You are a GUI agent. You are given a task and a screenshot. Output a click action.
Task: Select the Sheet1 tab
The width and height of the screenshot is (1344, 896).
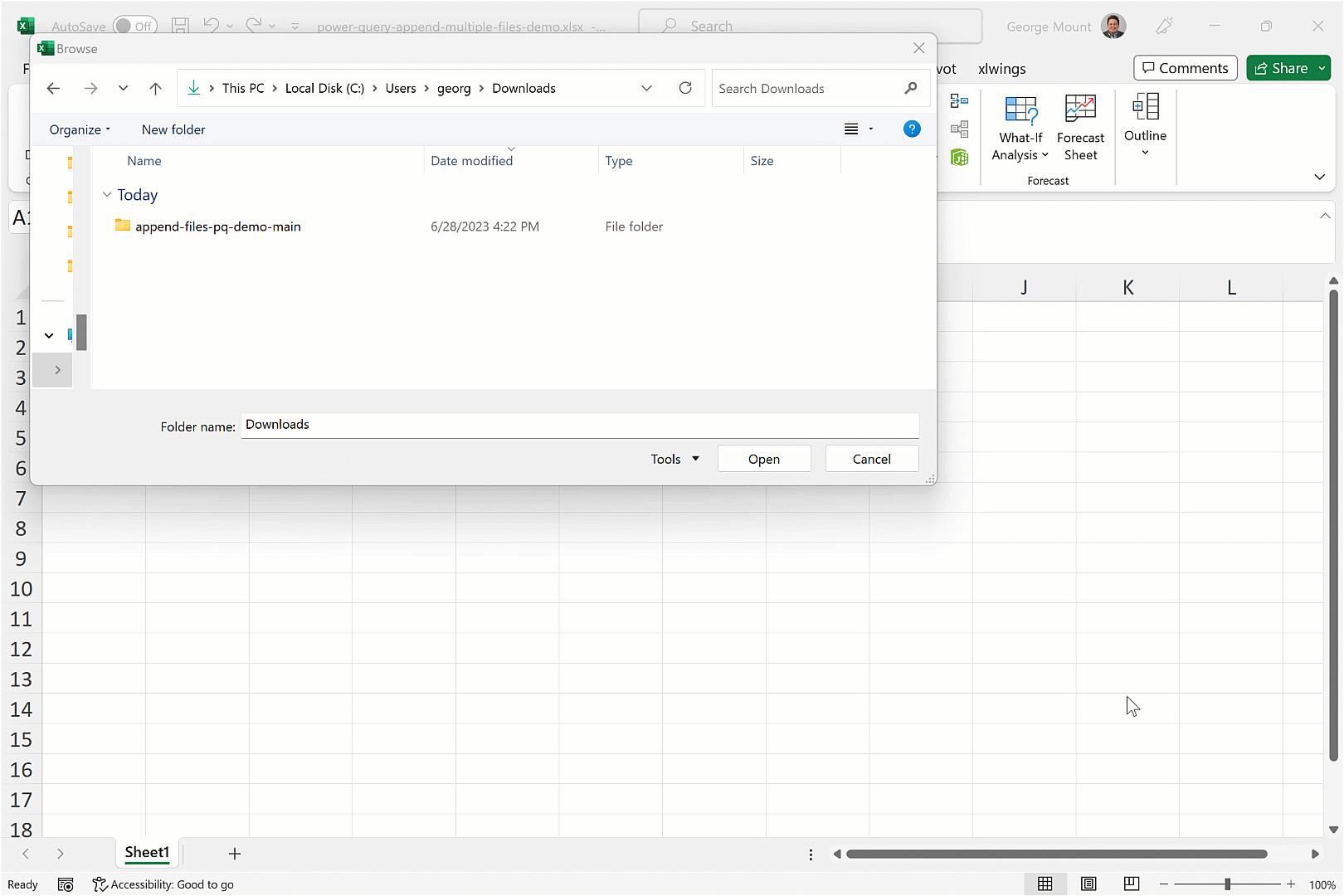[147, 853]
